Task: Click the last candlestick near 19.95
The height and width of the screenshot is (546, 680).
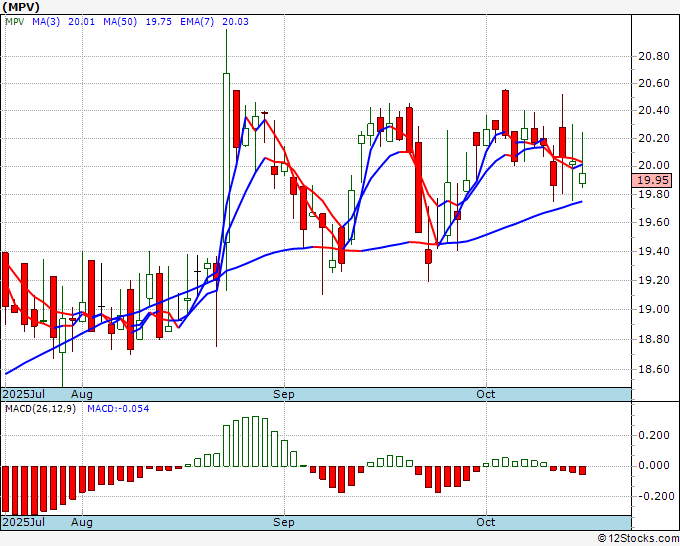Action: (x=582, y=178)
